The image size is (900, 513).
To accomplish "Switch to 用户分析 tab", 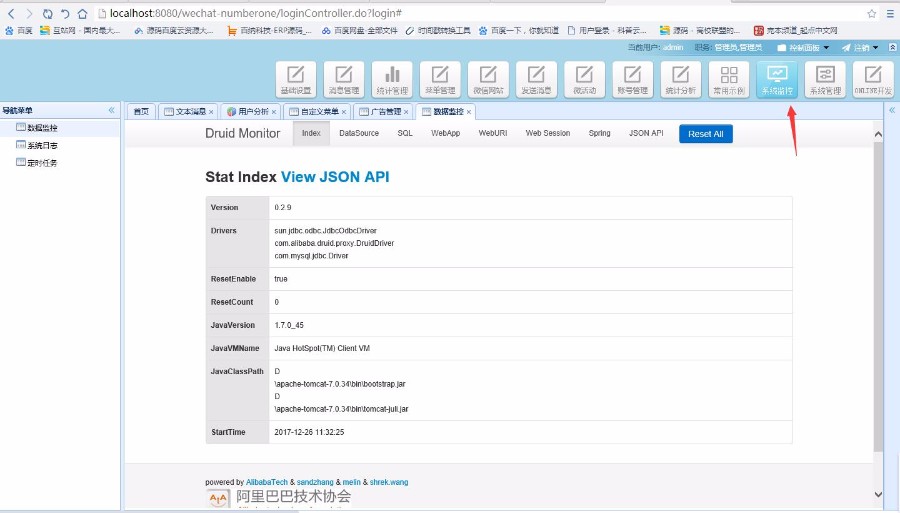I will [x=251, y=111].
